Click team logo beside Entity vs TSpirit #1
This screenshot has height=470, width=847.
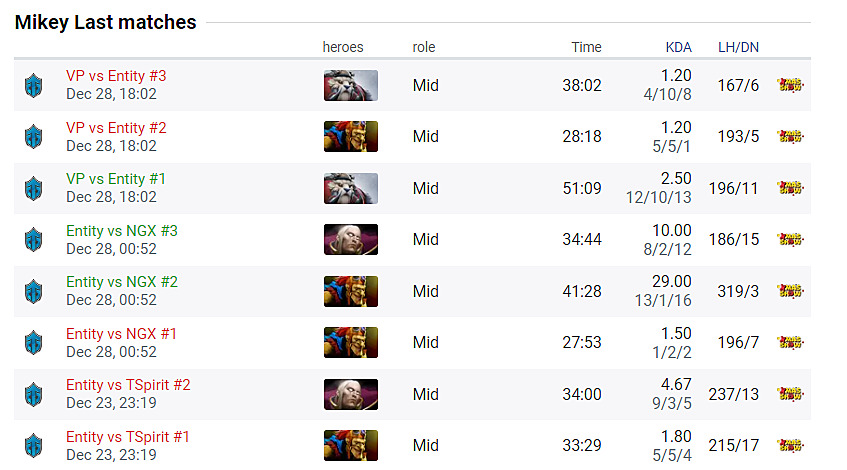coord(33,446)
